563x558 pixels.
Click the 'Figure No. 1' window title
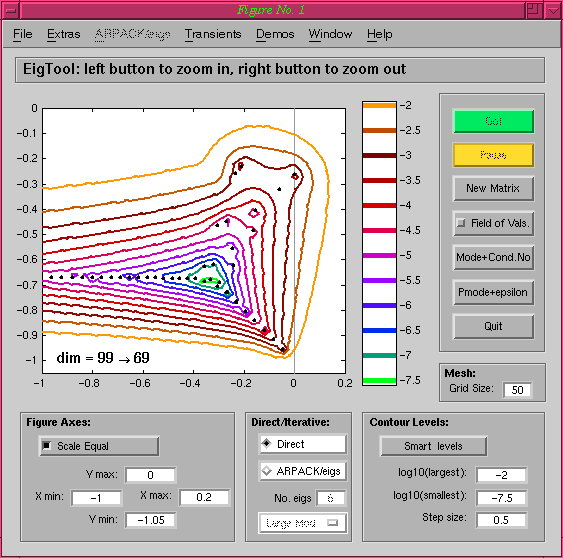coord(271,10)
